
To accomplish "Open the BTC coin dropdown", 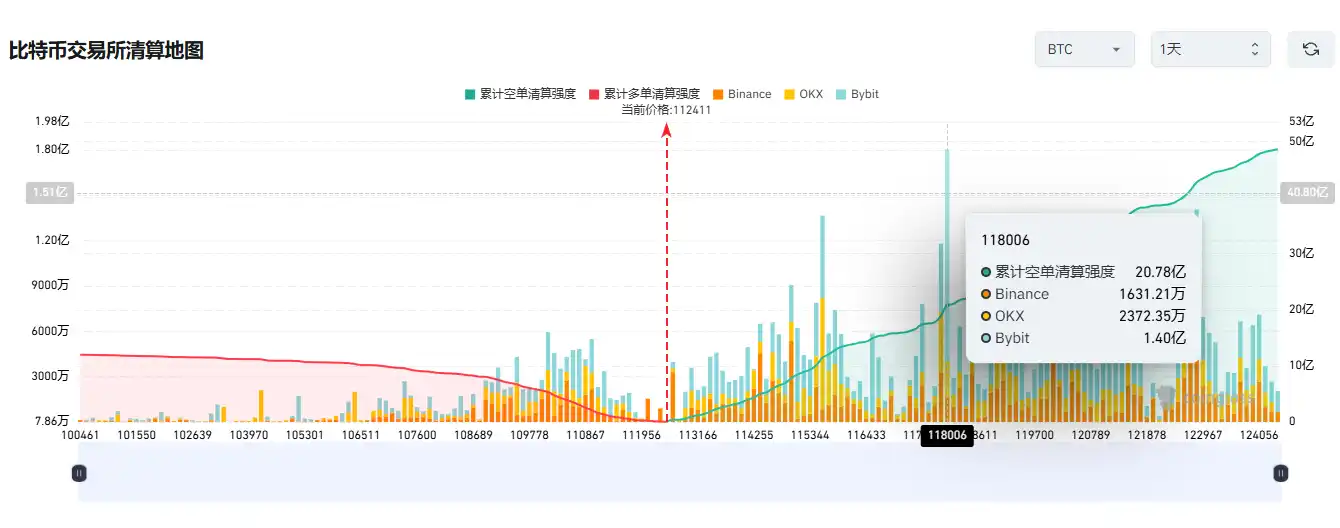I will point(1084,49).
